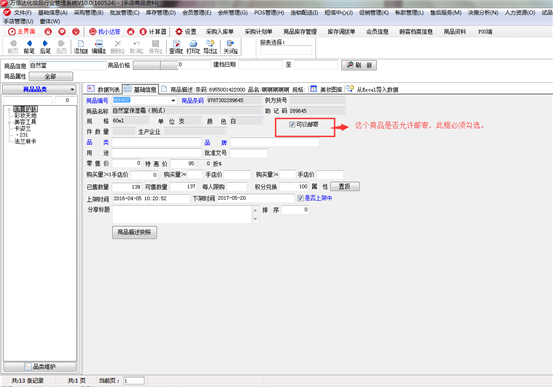553x387 pixels.
Task: Click the 查询 query icon
Action: (176, 43)
